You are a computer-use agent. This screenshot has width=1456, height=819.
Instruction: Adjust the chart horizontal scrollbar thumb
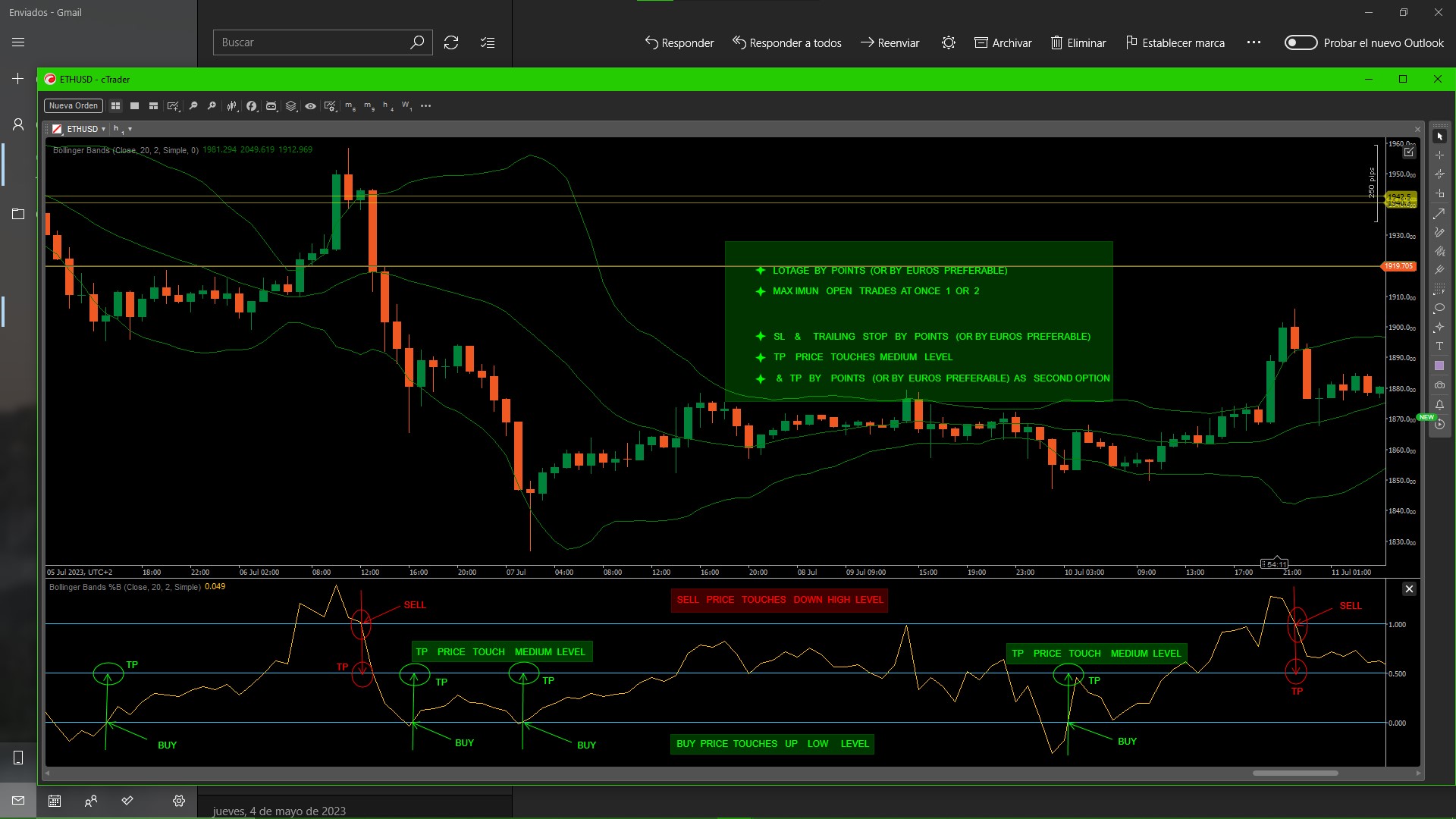(1295, 773)
